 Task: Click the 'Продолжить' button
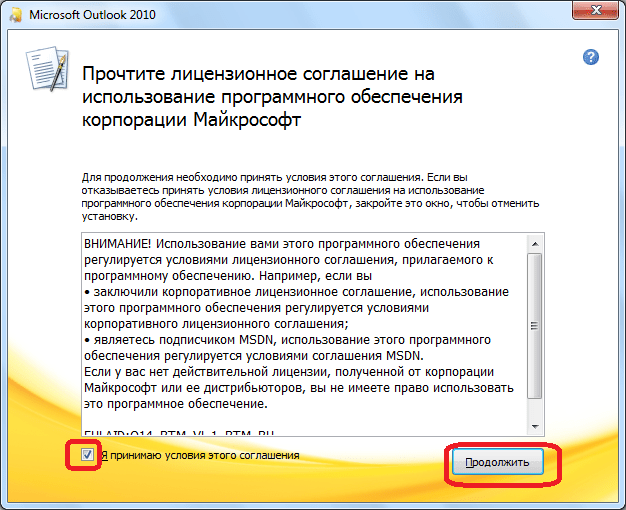[x=498, y=462]
